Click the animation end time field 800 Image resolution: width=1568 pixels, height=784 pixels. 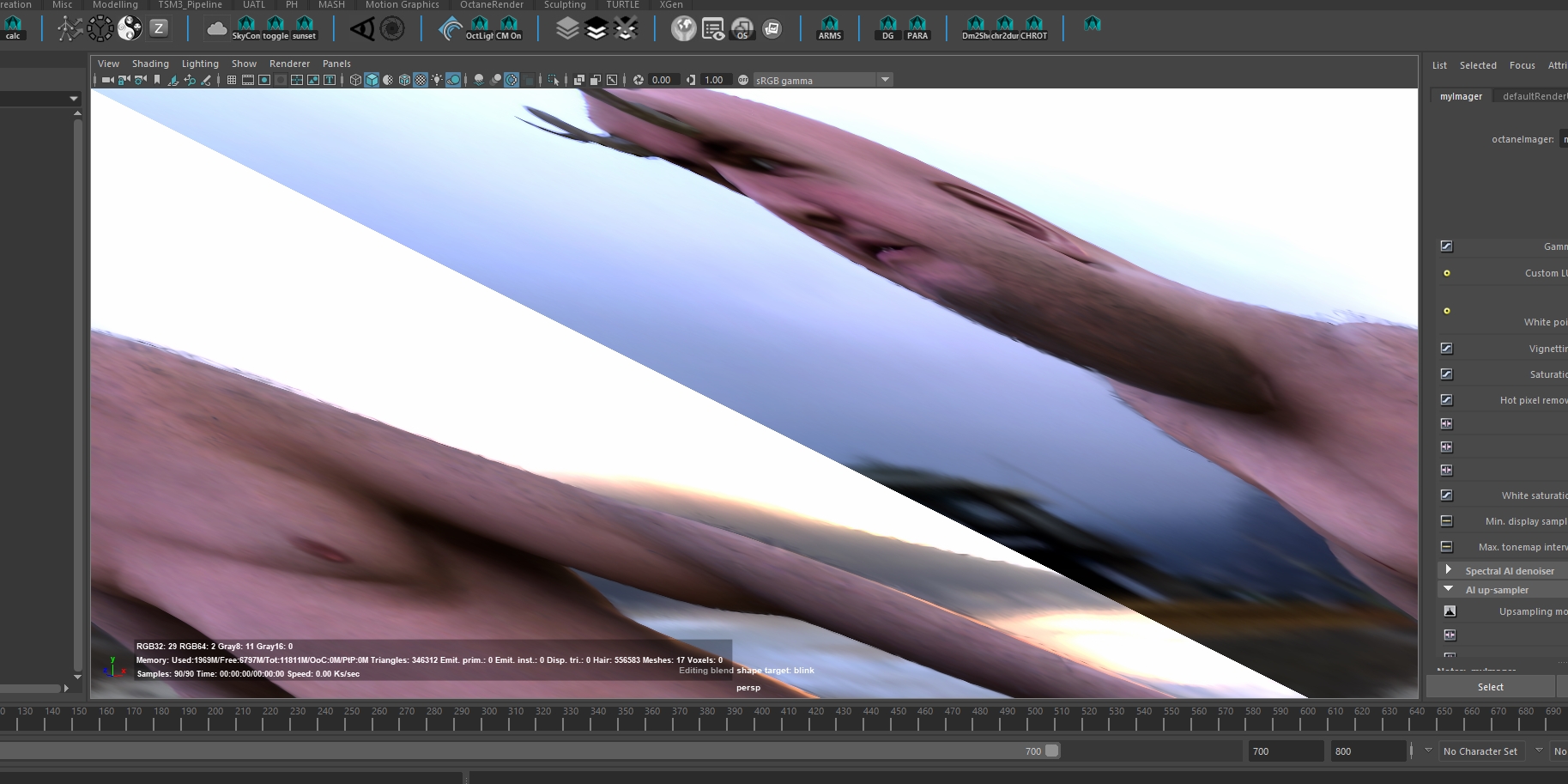[1368, 751]
